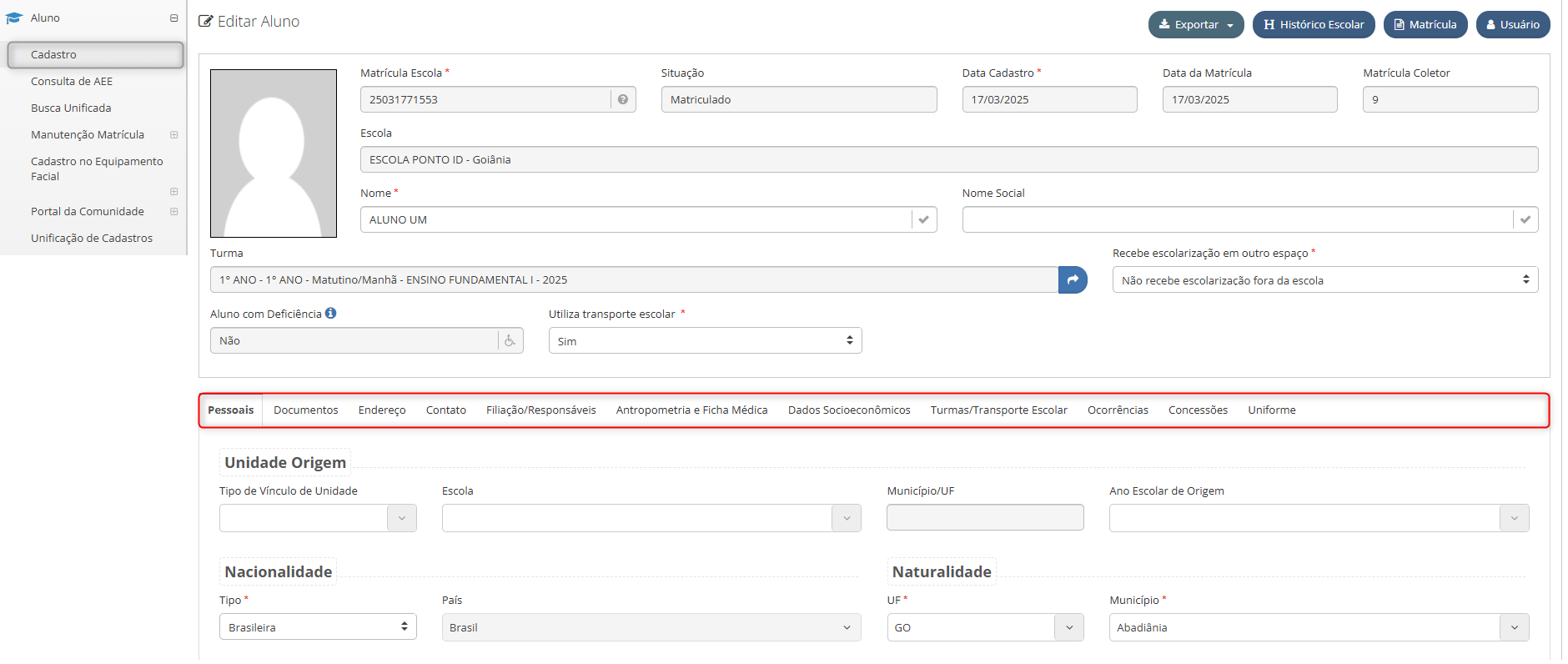The width and height of the screenshot is (1568, 664).
Task: Click the ESCOLA PONTO ID field
Action: [x=949, y=159]
